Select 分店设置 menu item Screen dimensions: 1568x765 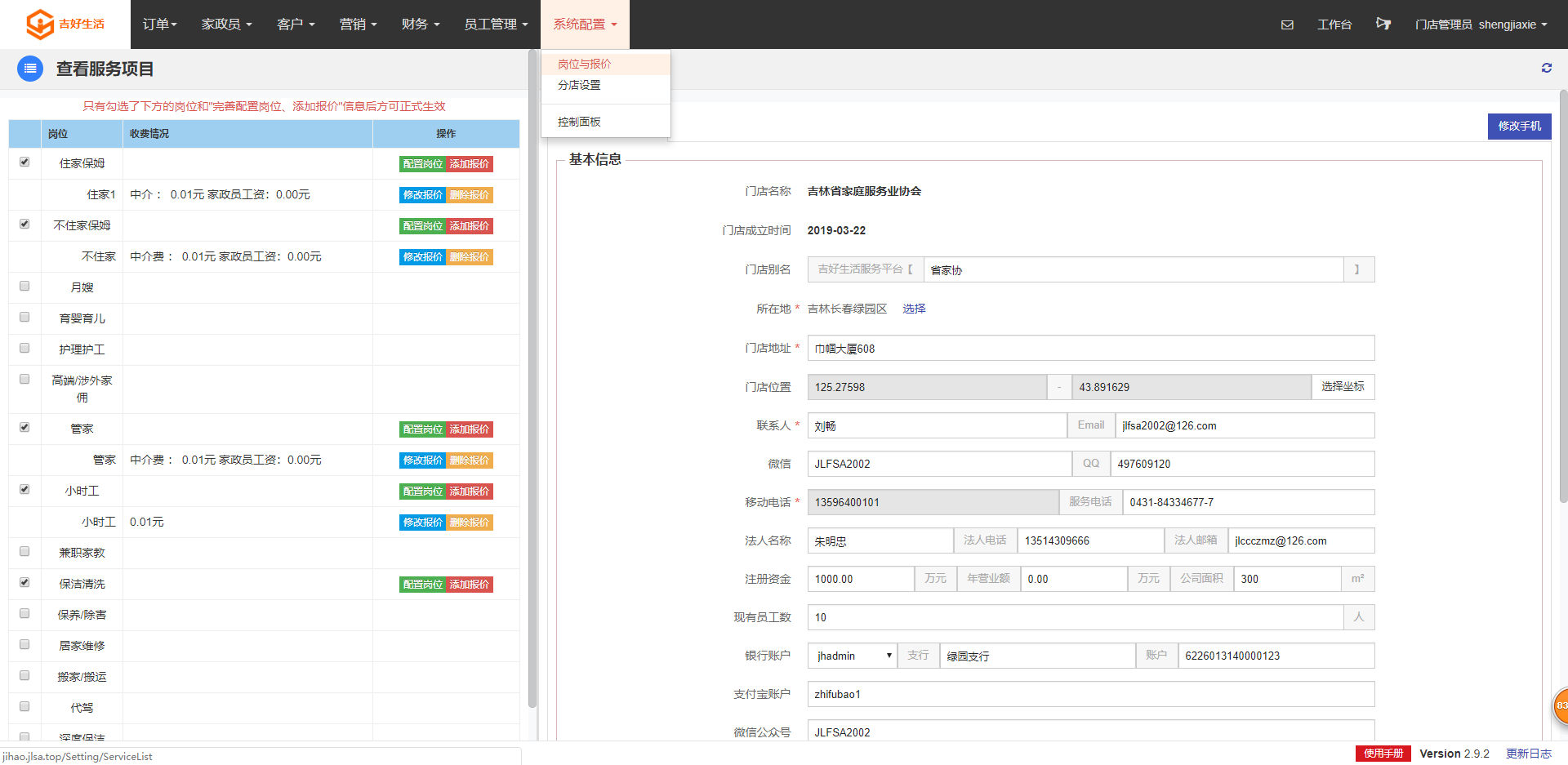(605, 85)
